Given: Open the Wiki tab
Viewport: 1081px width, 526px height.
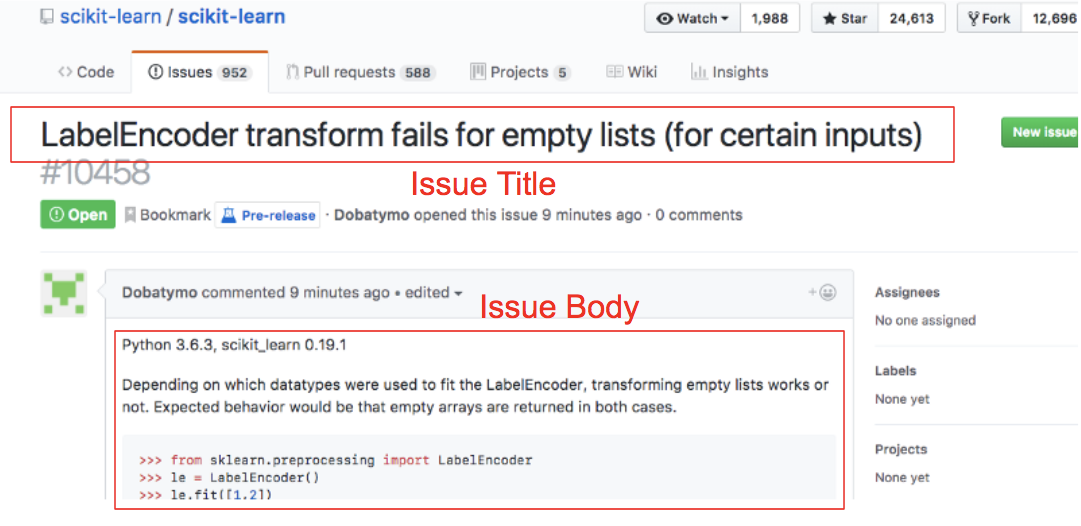Looking at the screenshot, I should coord(632,72).
